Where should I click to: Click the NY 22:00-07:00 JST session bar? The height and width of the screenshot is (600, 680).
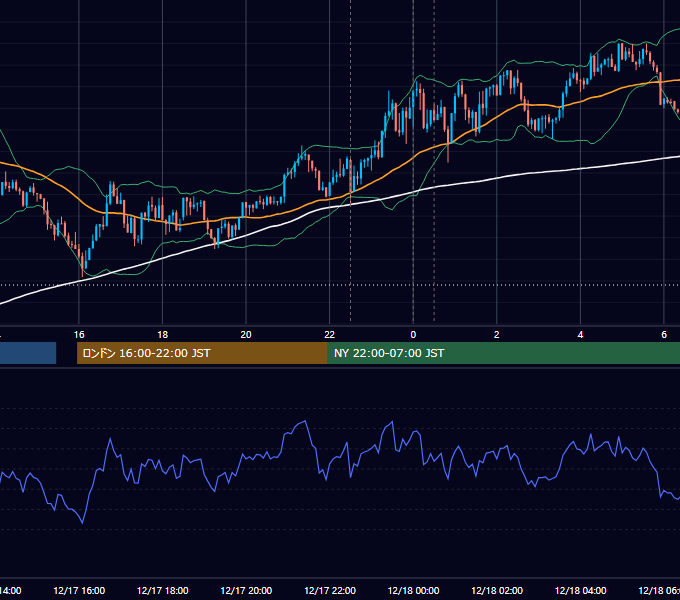pyautogui.click(x=503, y=353)
